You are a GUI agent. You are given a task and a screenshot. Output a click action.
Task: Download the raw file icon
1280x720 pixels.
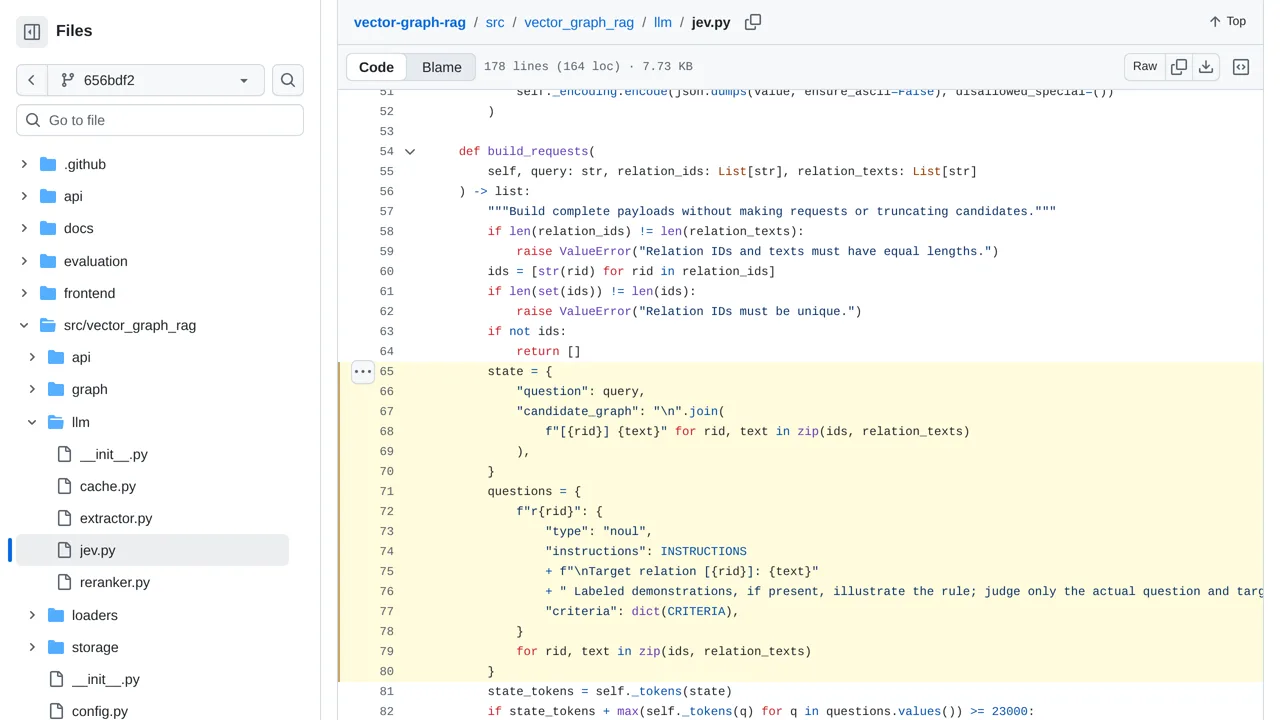tap(1206, 67)
